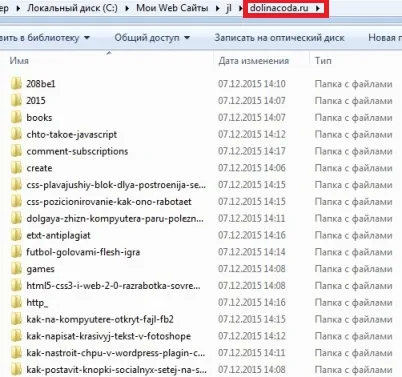Select the 2015 folder name
The height and width of the screenshot is (377, 402).
pos(36,101)
